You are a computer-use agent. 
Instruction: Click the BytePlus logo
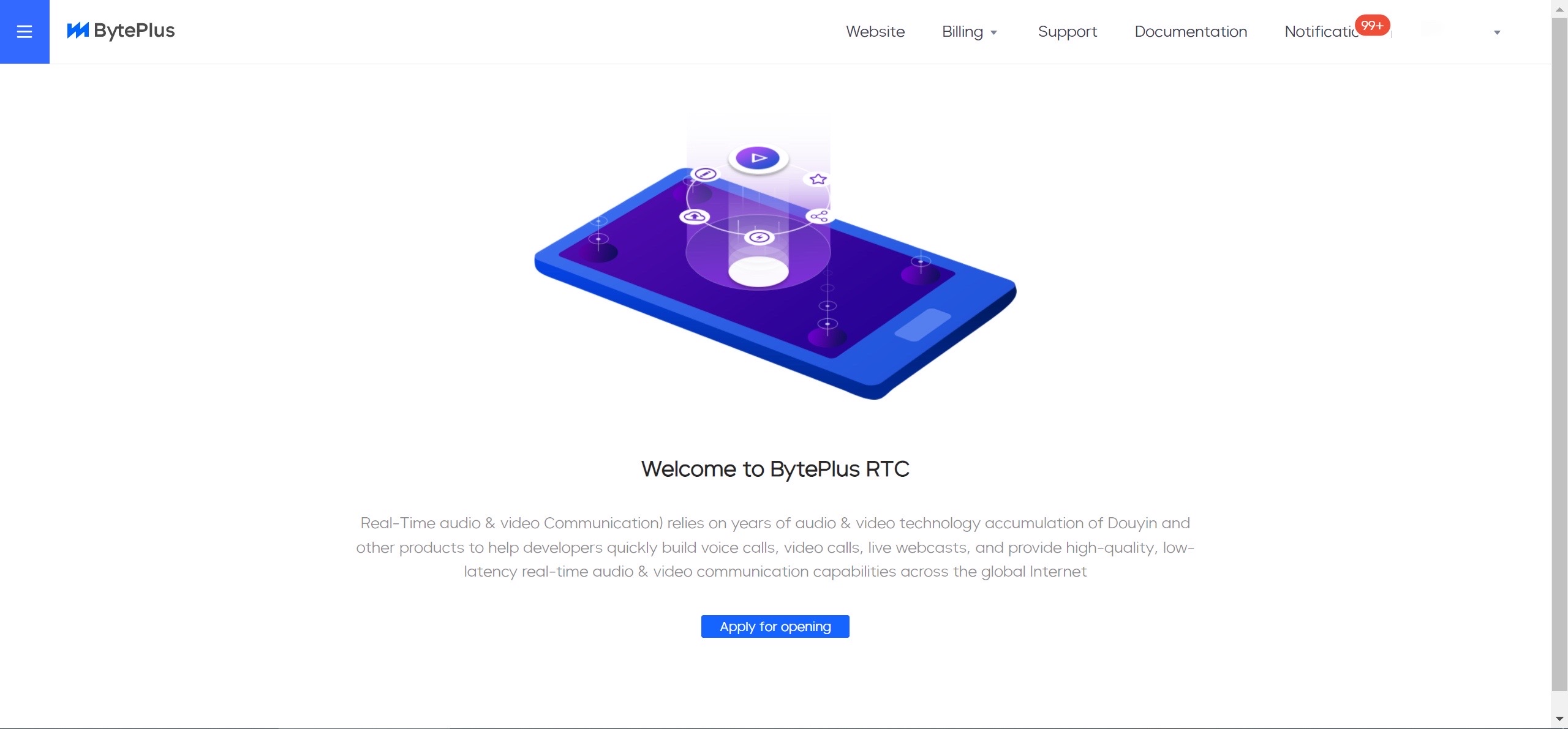click(121, 31)
